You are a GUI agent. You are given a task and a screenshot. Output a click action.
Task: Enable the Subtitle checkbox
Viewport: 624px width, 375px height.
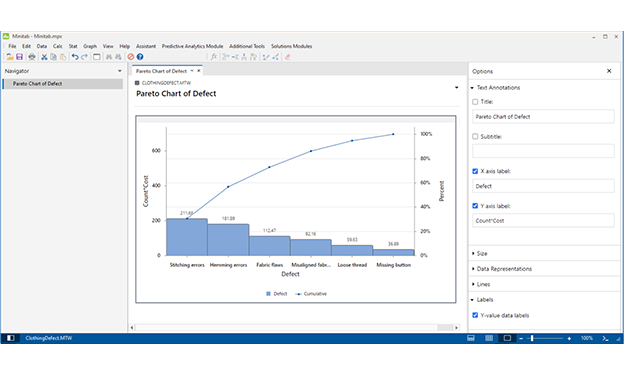pyautogui.click(x=475, y=137)
